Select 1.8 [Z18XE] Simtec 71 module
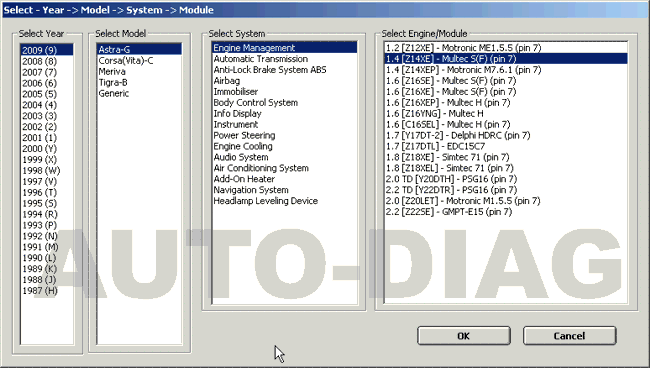 pyautogui.click(x=506, y=157)
